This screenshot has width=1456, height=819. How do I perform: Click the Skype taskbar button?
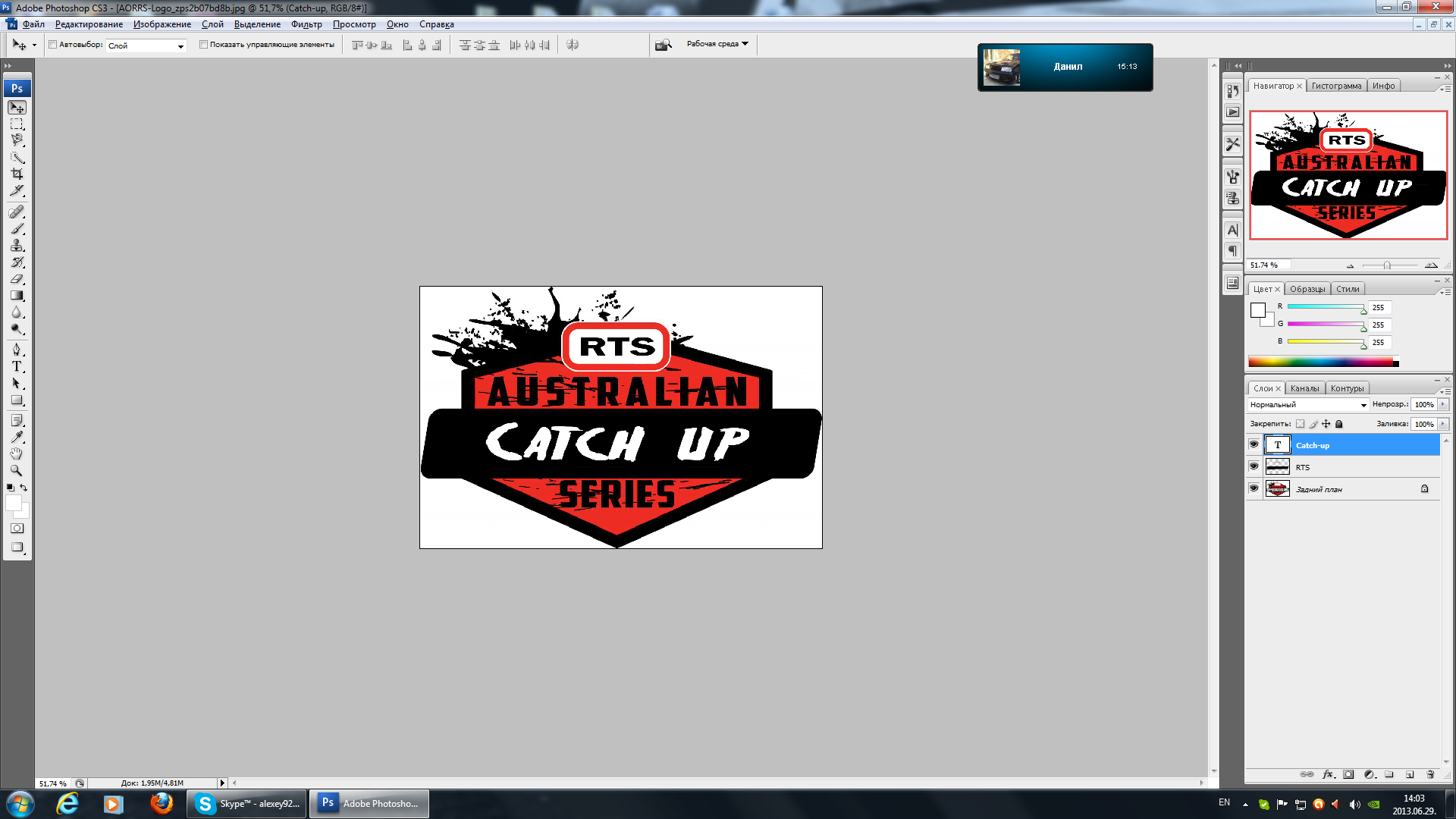pyautogui.click(x=247, y=804)
